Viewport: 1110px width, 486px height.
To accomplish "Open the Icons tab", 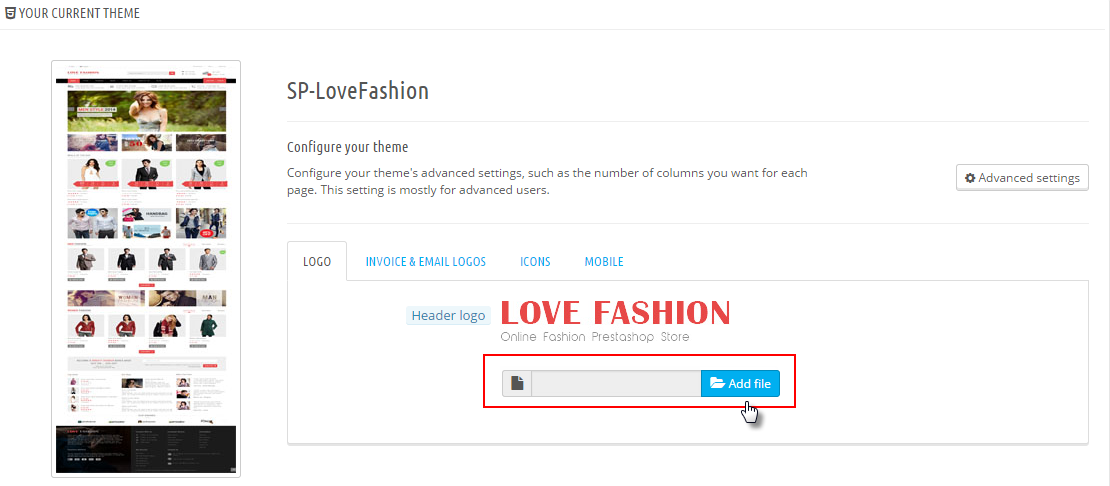I will pos(535,262).
